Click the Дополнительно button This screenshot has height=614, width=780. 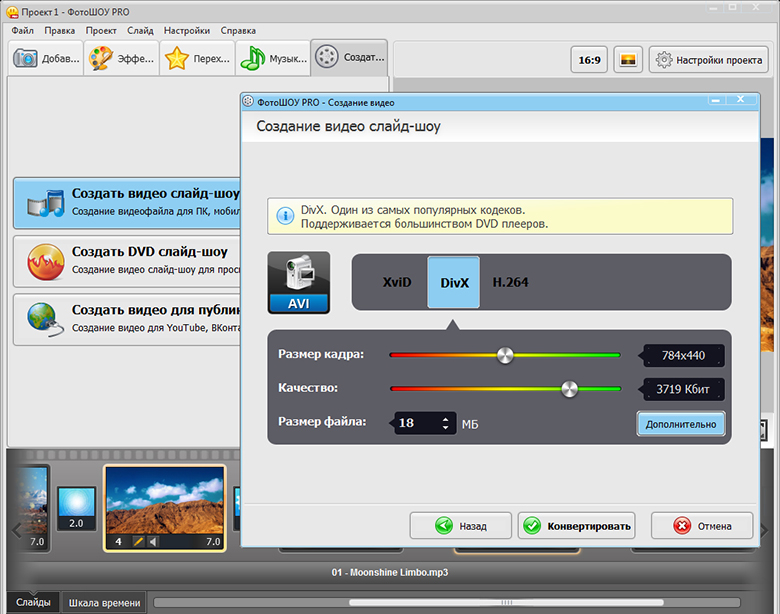[681, 424]
